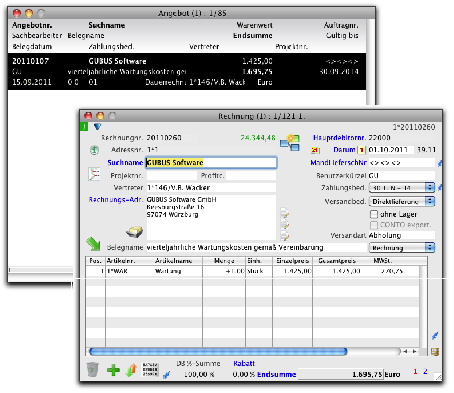454x393 pixels.
Task: Click the middle document edit note icon
Action: (285, 224)
